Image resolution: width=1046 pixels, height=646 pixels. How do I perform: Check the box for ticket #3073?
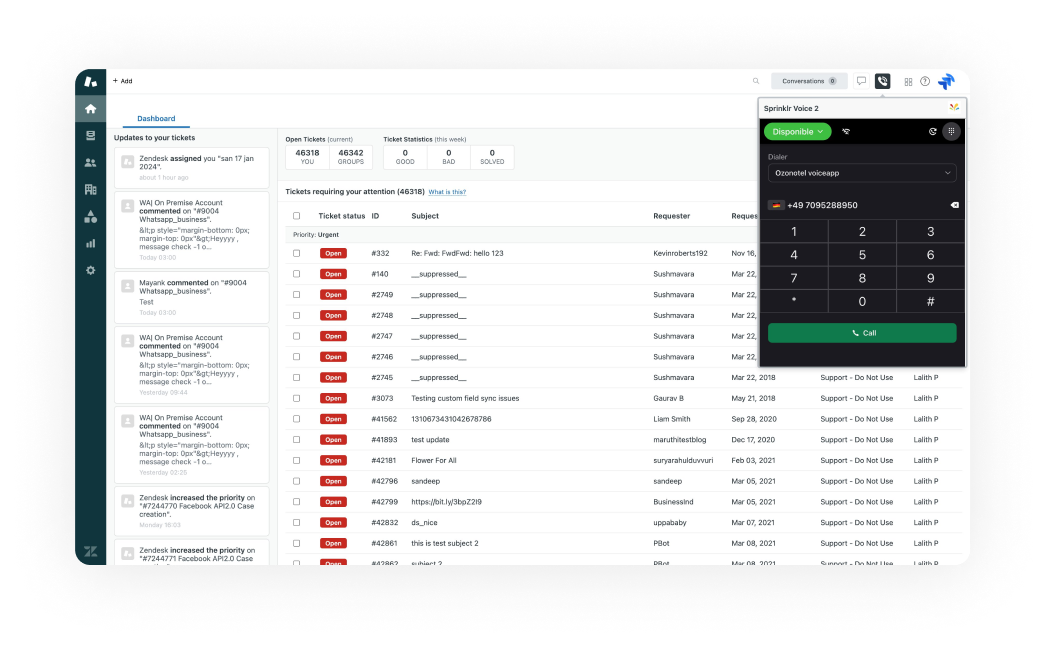coord(296,398)
